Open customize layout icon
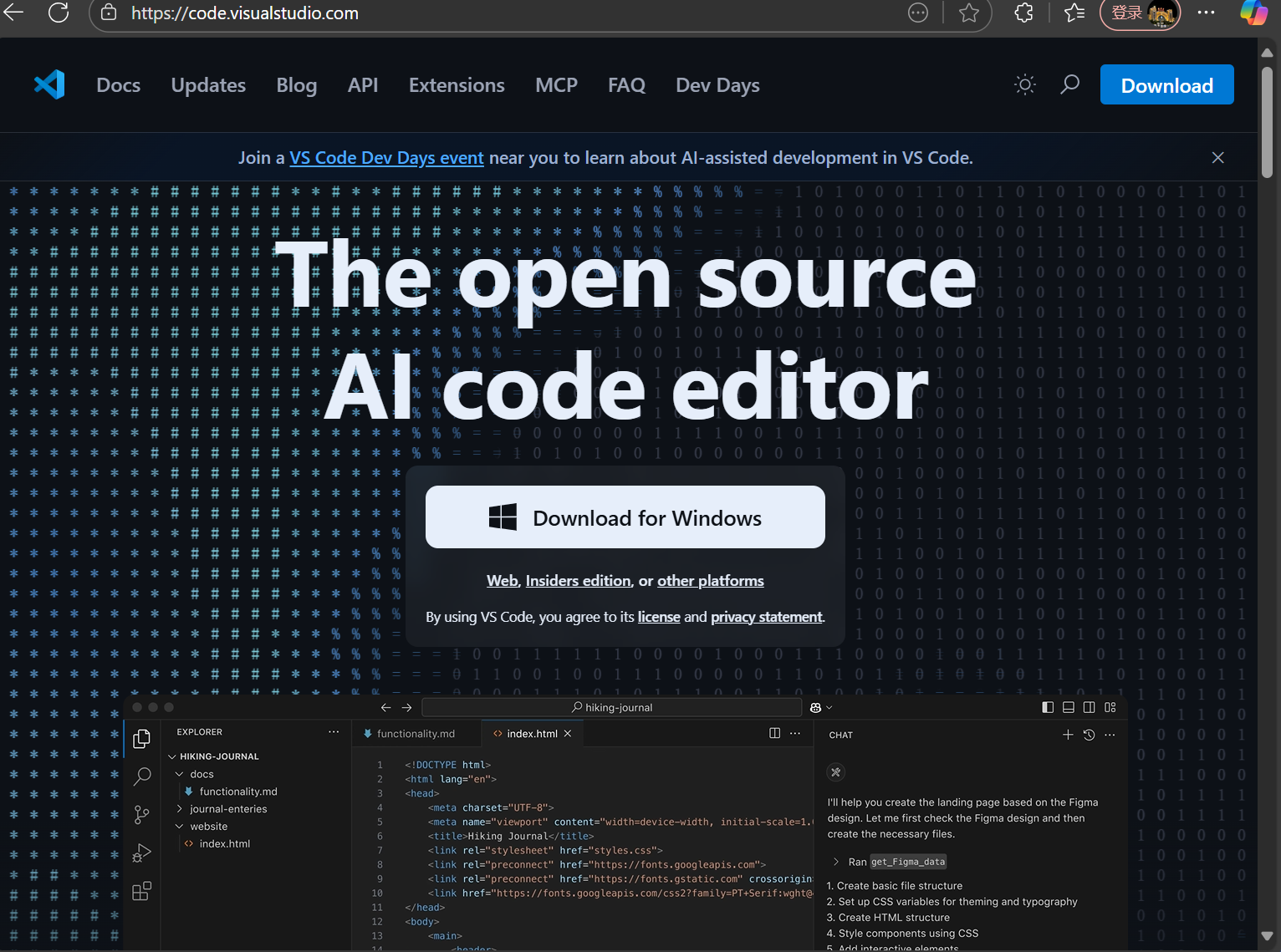This screenshot has width=1281, height=952. 1110,707
